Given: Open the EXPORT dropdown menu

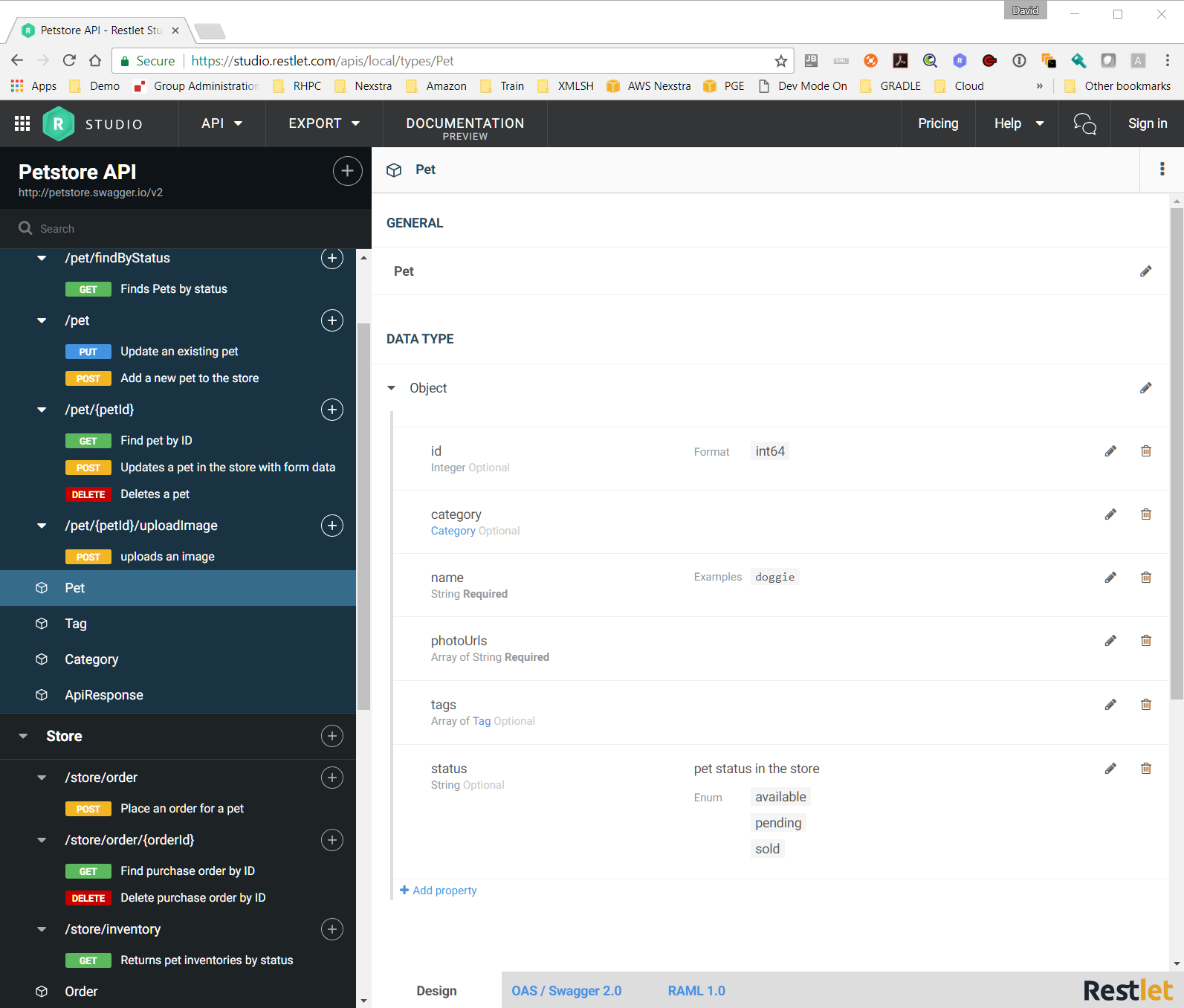Looking at the screenshot, I should (x=324, y=123).
